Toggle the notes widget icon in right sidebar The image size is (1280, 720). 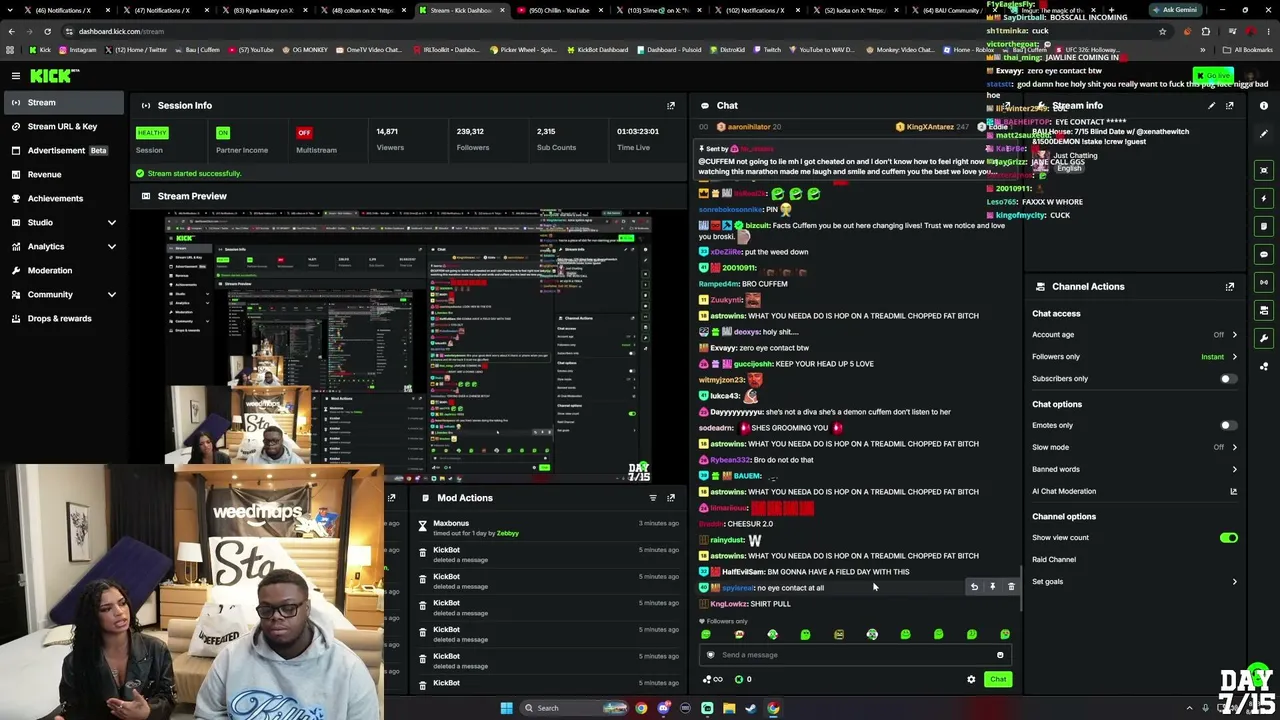click(1264, 226)
